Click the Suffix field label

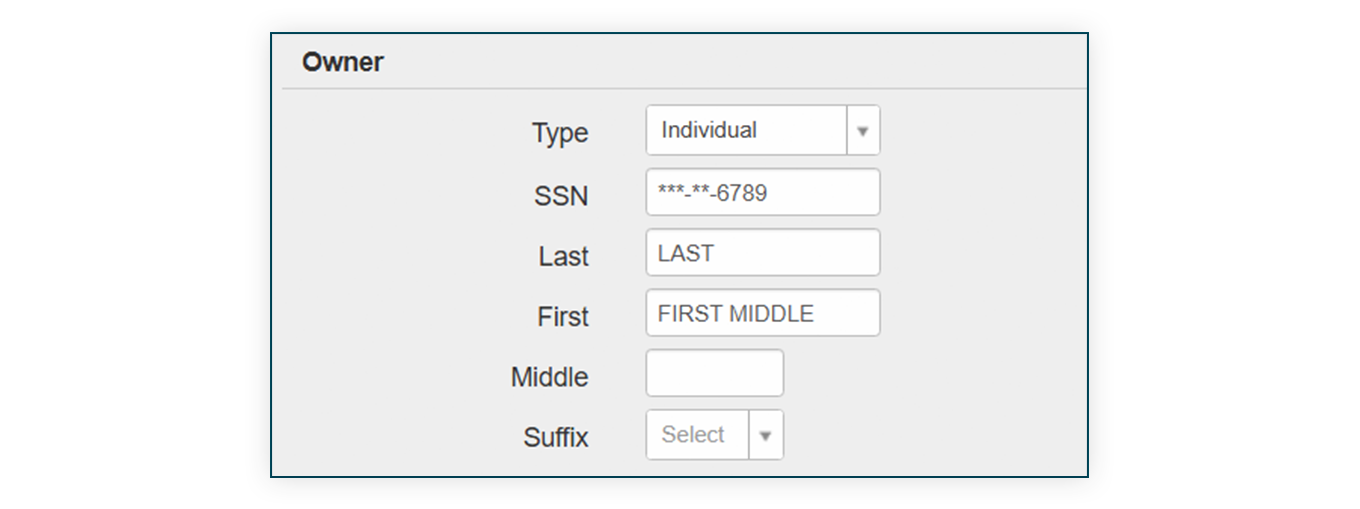[556, 438]
